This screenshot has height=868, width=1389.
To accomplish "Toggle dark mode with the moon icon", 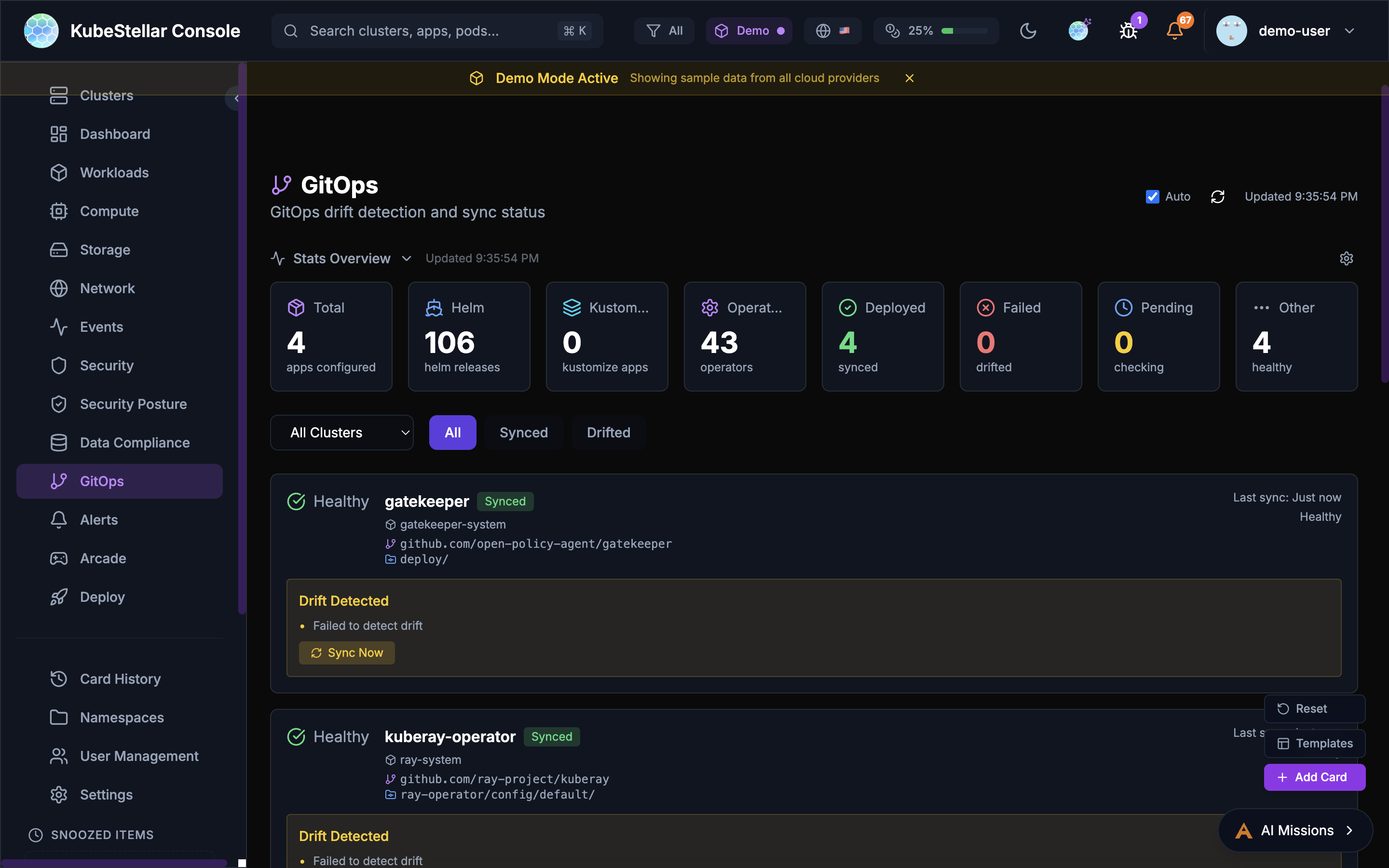I will (1027, 30).
